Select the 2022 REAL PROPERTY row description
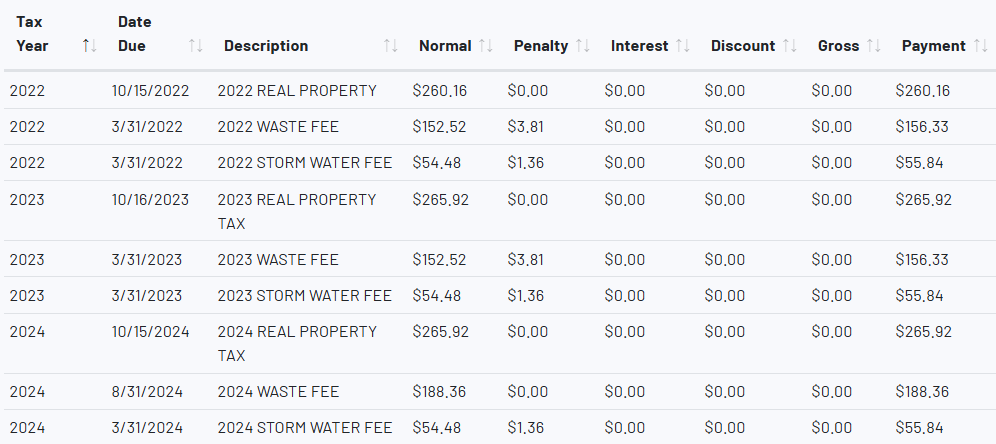The height and width of the screenshot is (444, 996). click(x=297, y=91)
